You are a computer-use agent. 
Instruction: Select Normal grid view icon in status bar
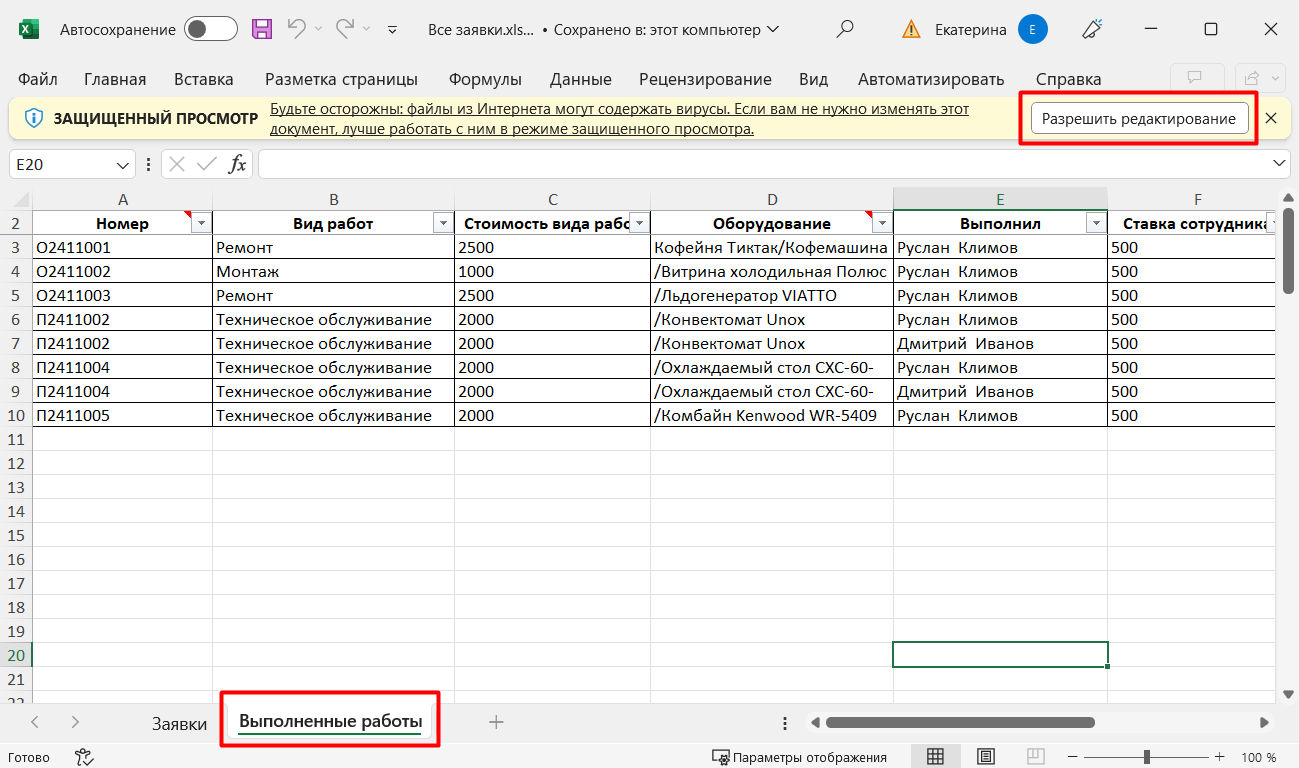click(936, 757)
